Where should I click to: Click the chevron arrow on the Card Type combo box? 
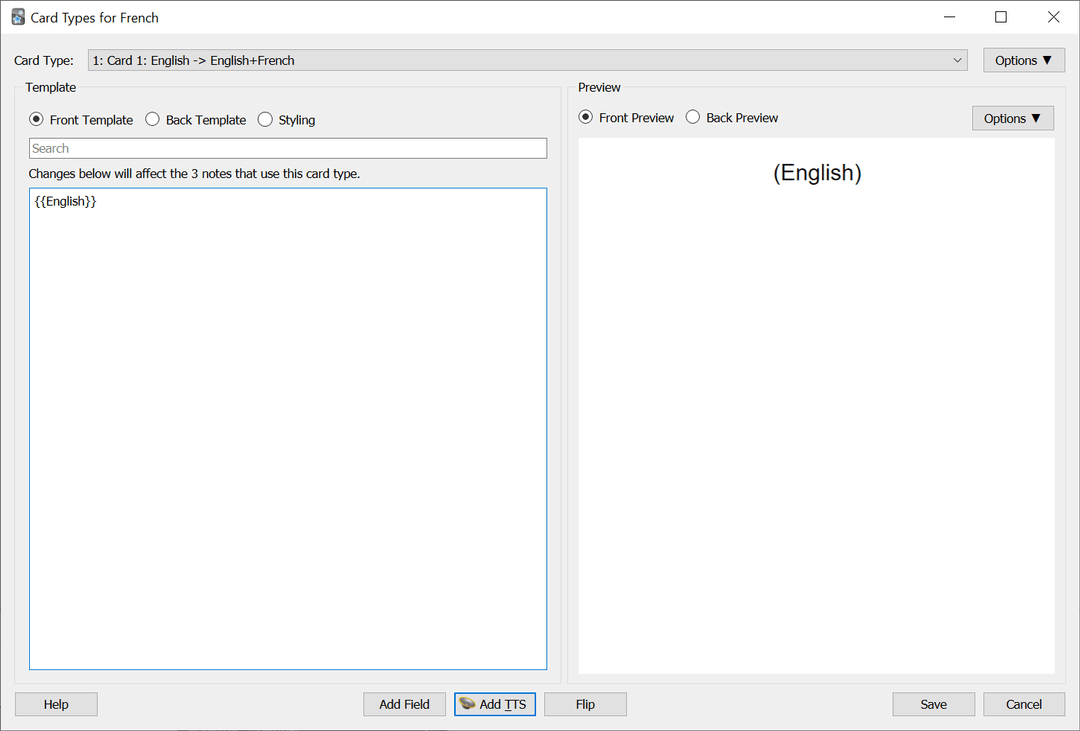957,60
